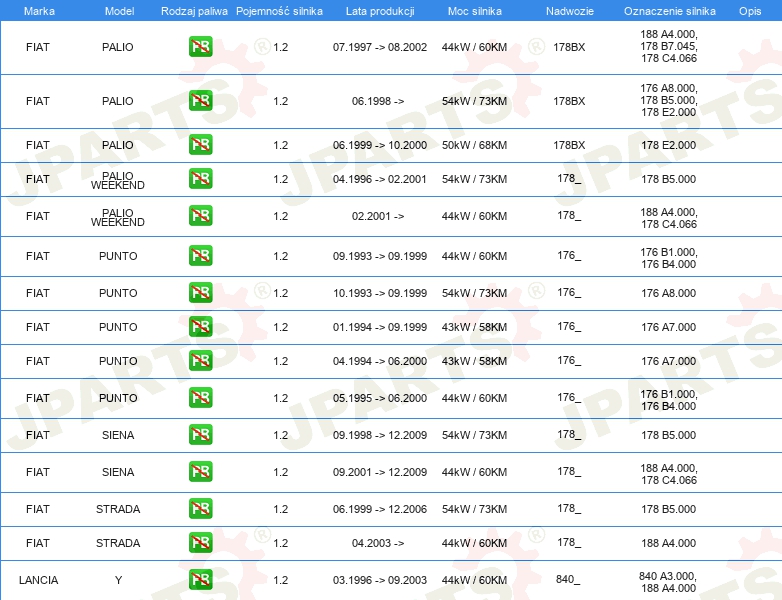Click the Marka column header
This screenshot has width=782, height=600.
(x=39, y=11)
